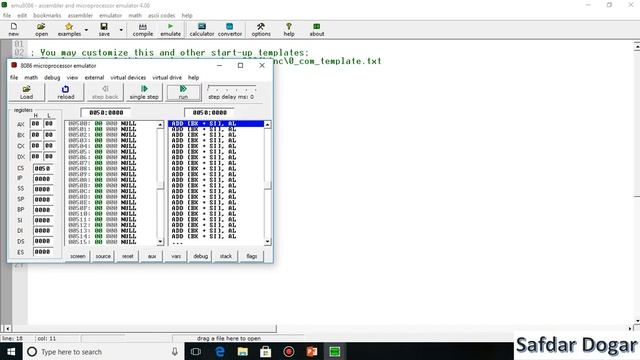The image size is (640, 360).
Task: Open the calculator tool
Action: (x=202, y=30)
